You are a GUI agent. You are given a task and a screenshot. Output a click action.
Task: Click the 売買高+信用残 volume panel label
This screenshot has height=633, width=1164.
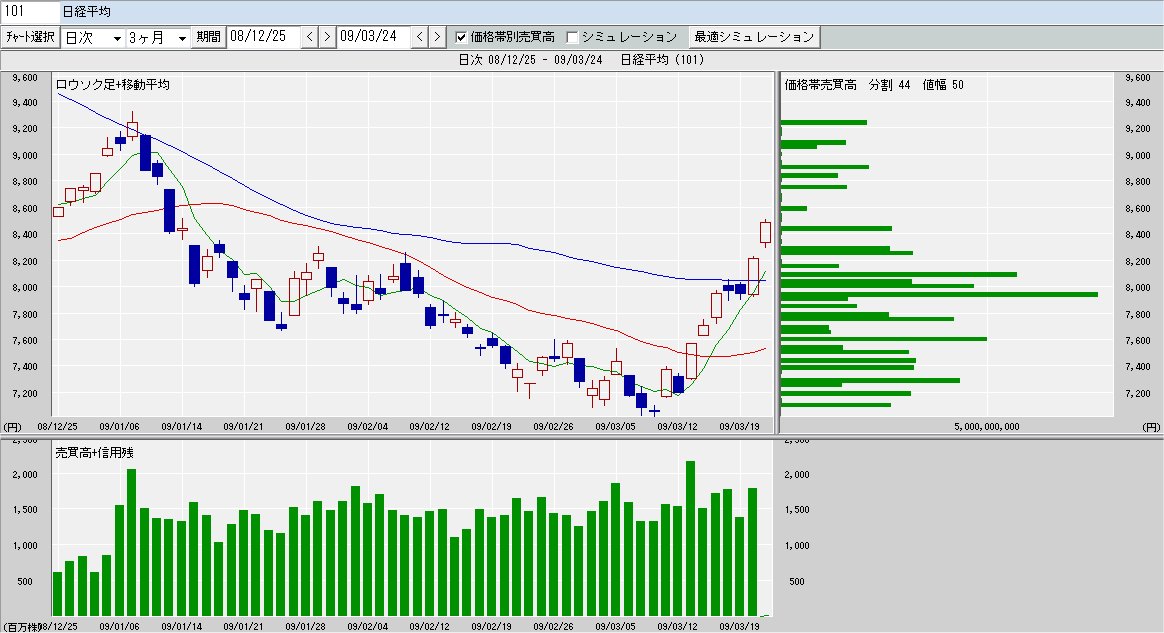[x=94, y=452]
